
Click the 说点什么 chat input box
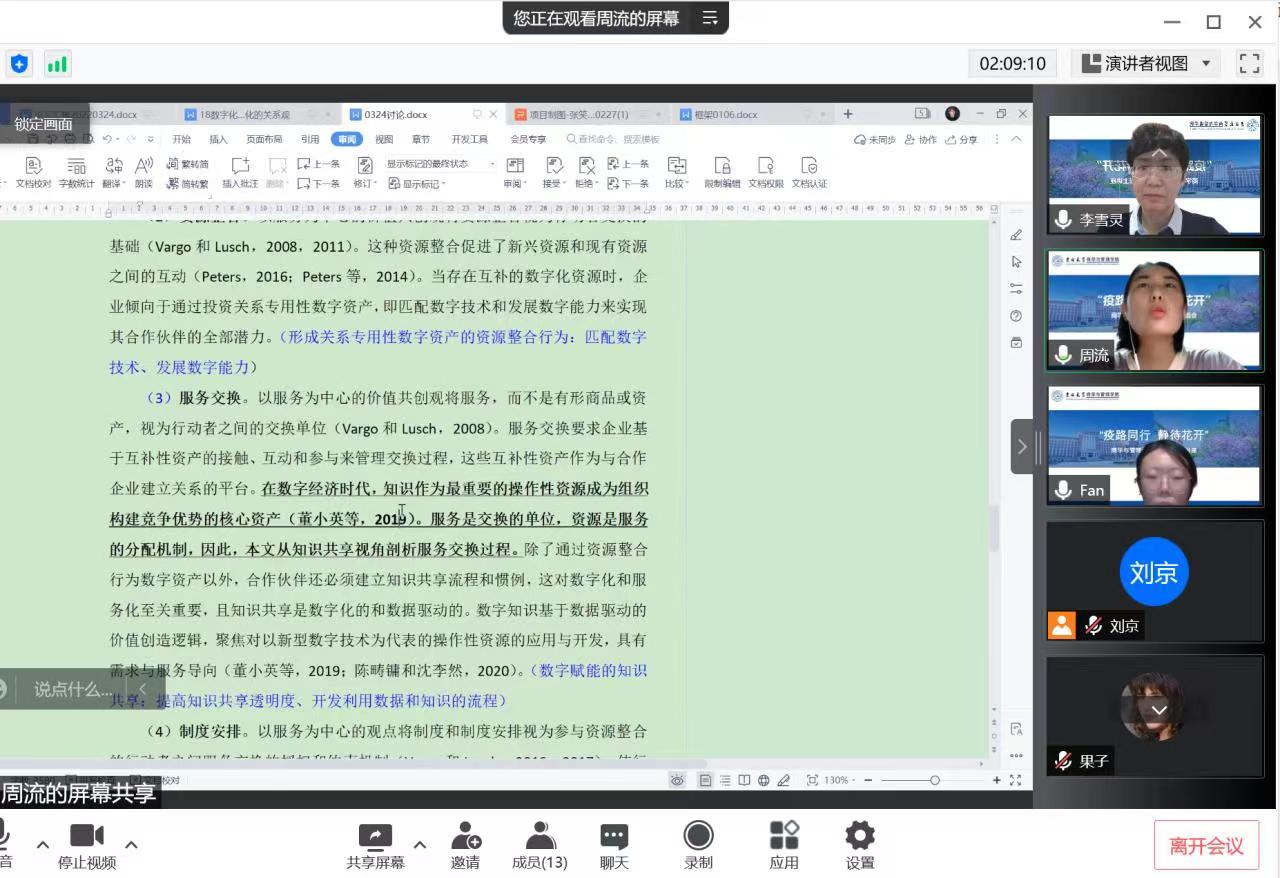click(x=74, y=689)
